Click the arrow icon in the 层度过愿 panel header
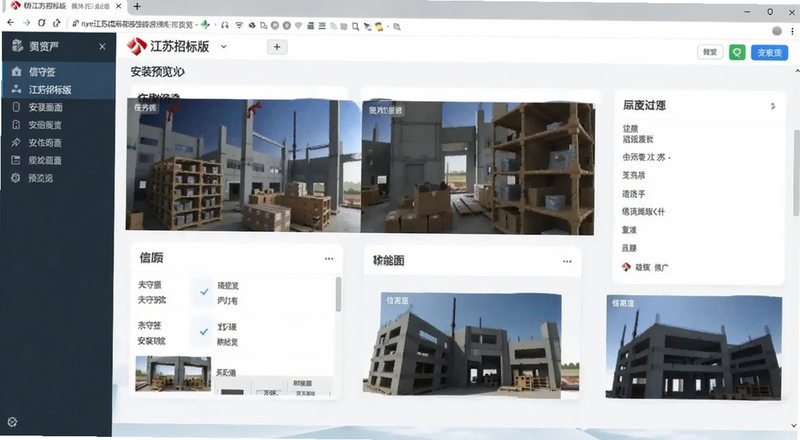 (x=773, y=106)
